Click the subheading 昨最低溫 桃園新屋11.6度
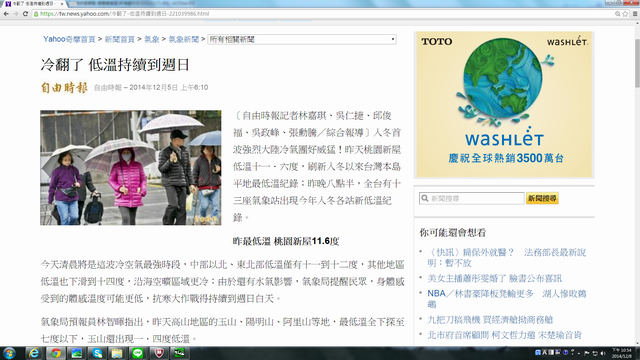This screenshot has width=640, height=360. click(286, 241)
